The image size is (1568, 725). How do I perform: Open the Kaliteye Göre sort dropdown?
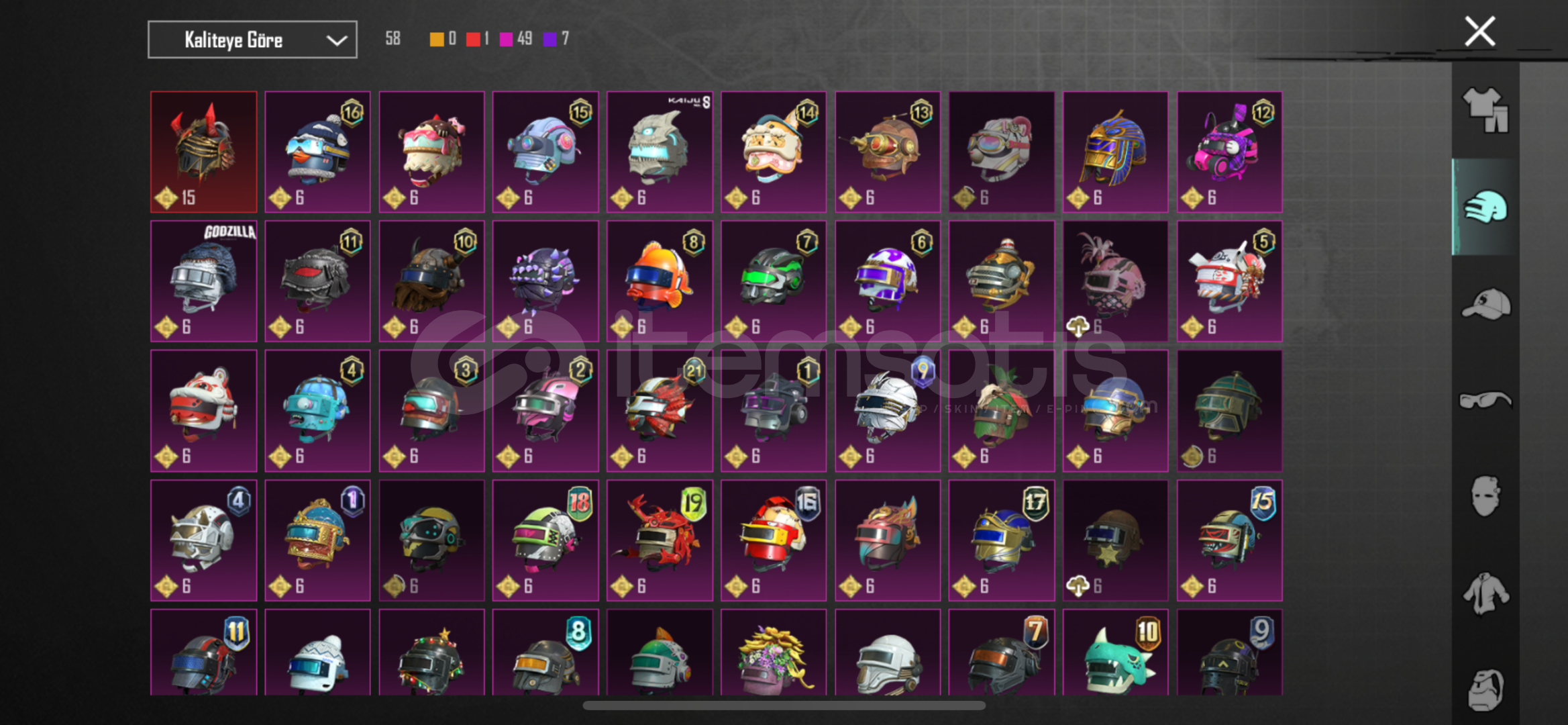tap(252, 40)
